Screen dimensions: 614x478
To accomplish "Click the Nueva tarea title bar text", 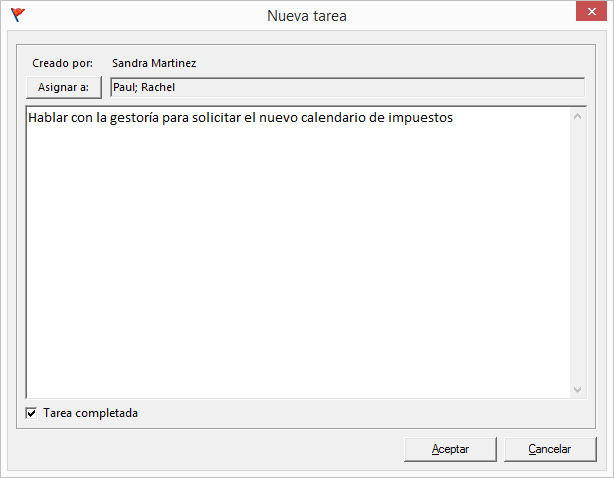I will [307, 16].
